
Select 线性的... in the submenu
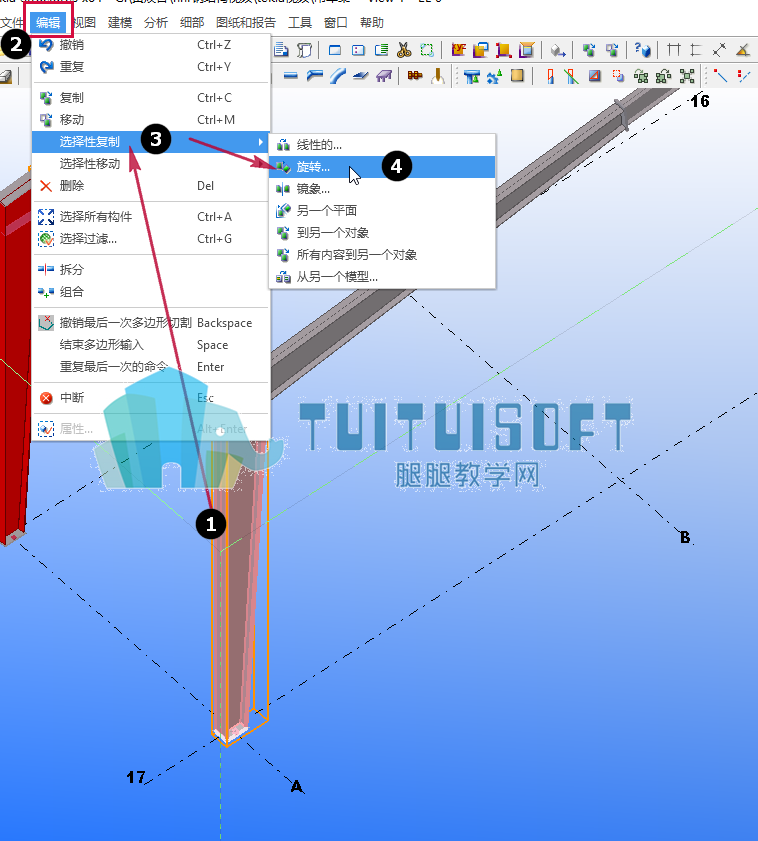382,145
